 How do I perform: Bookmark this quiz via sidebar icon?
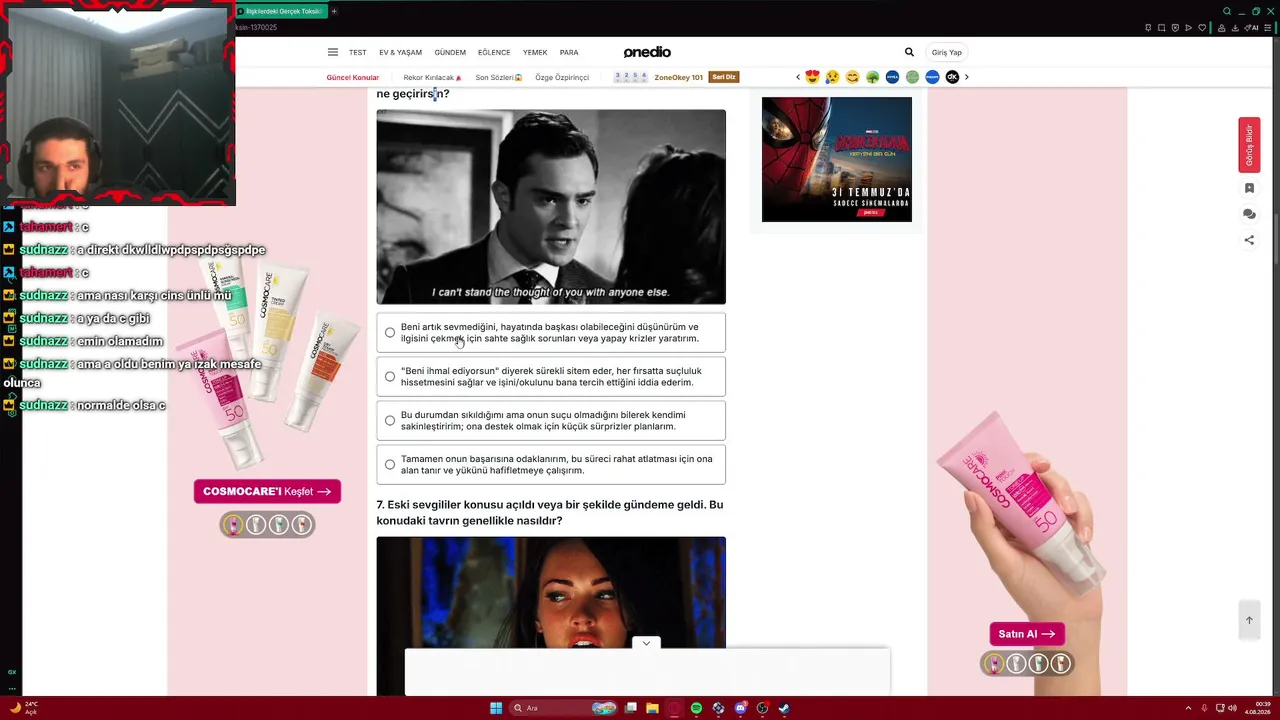1249,188
